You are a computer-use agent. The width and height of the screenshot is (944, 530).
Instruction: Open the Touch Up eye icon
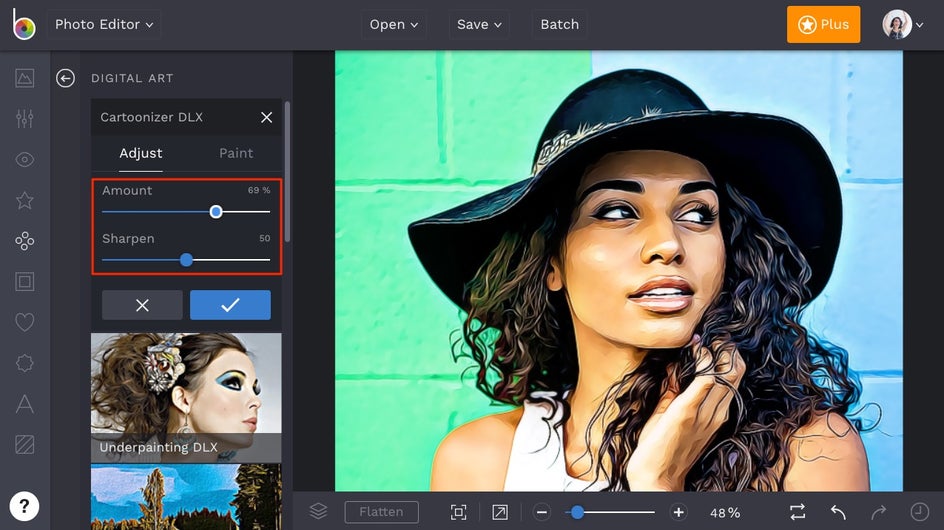[25, 160]
